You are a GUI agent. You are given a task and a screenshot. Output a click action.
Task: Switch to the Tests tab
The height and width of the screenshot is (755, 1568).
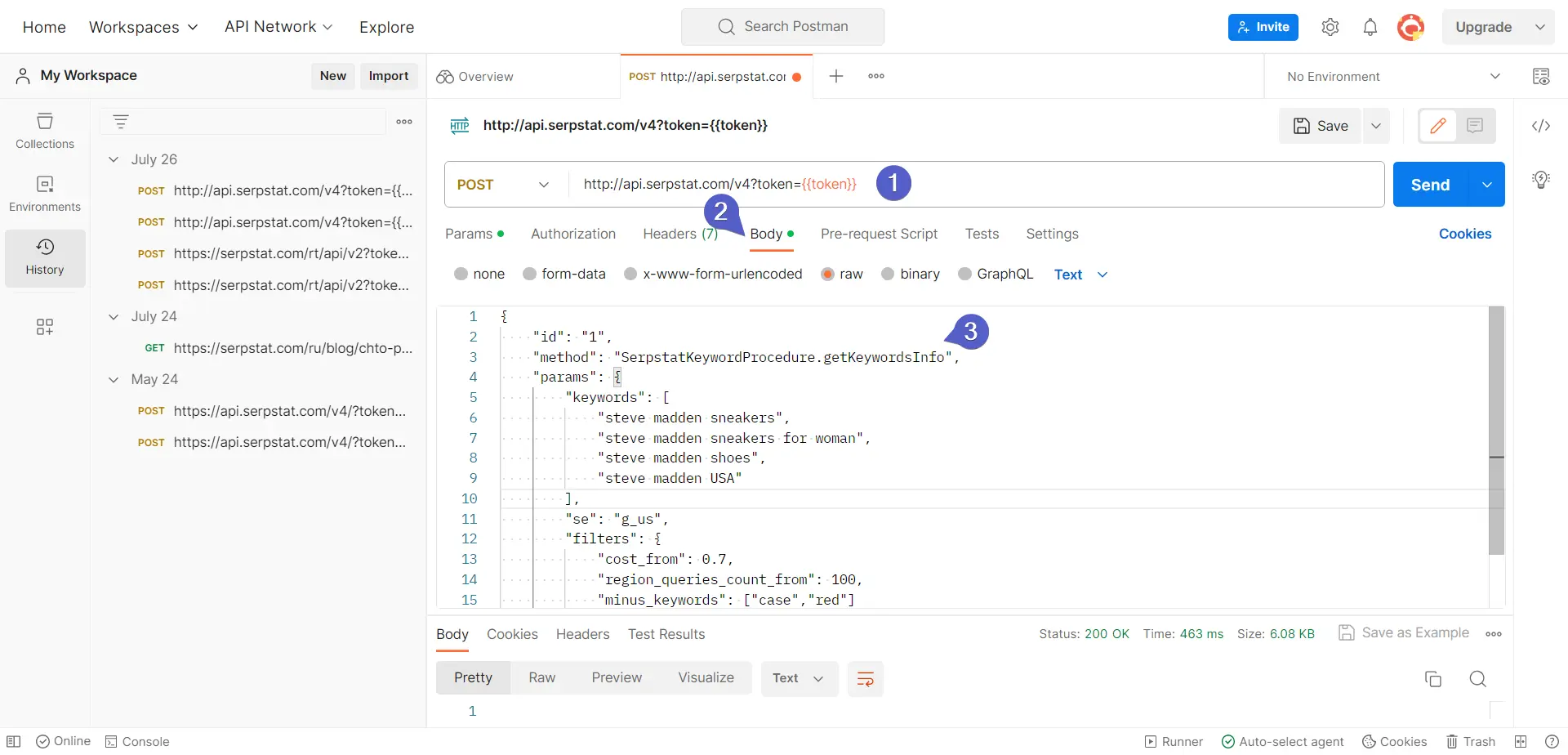click(x=982, y=234)
